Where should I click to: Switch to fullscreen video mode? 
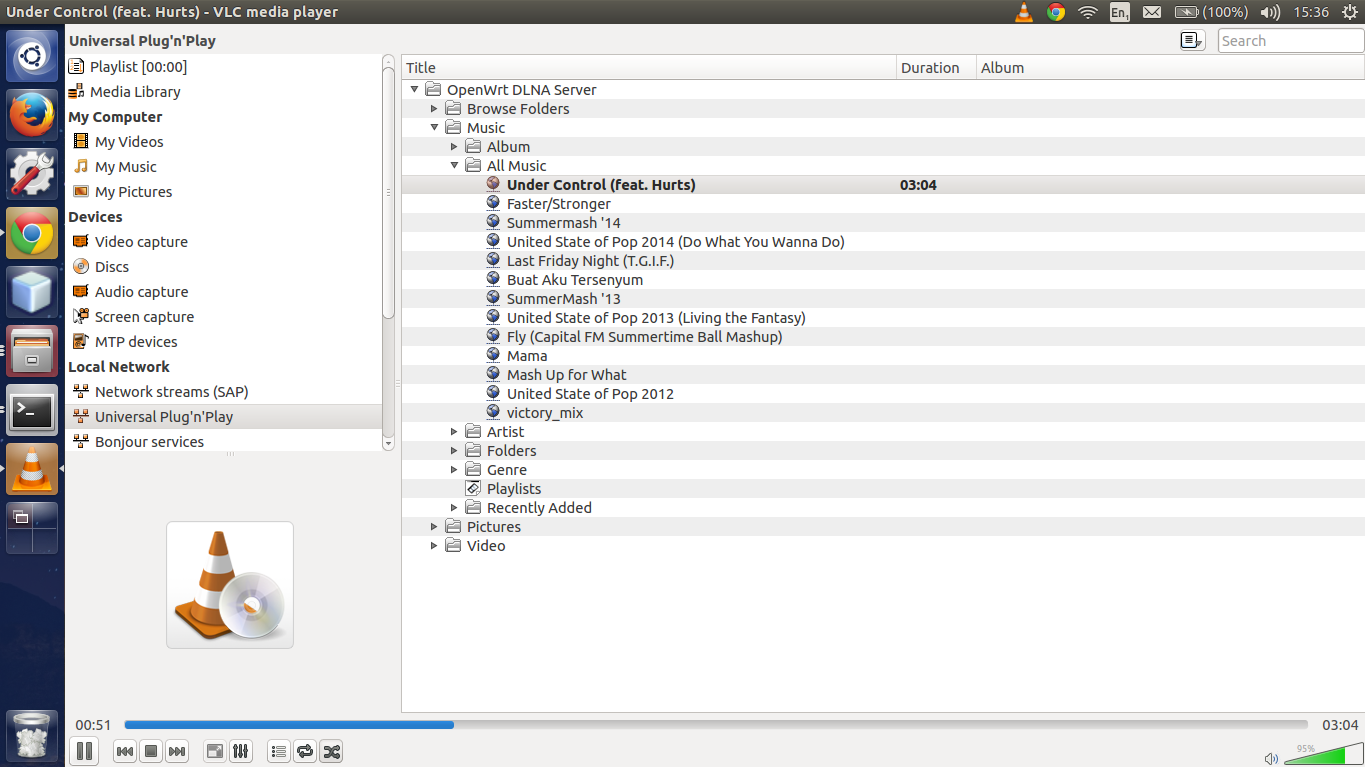coord(214,751)
